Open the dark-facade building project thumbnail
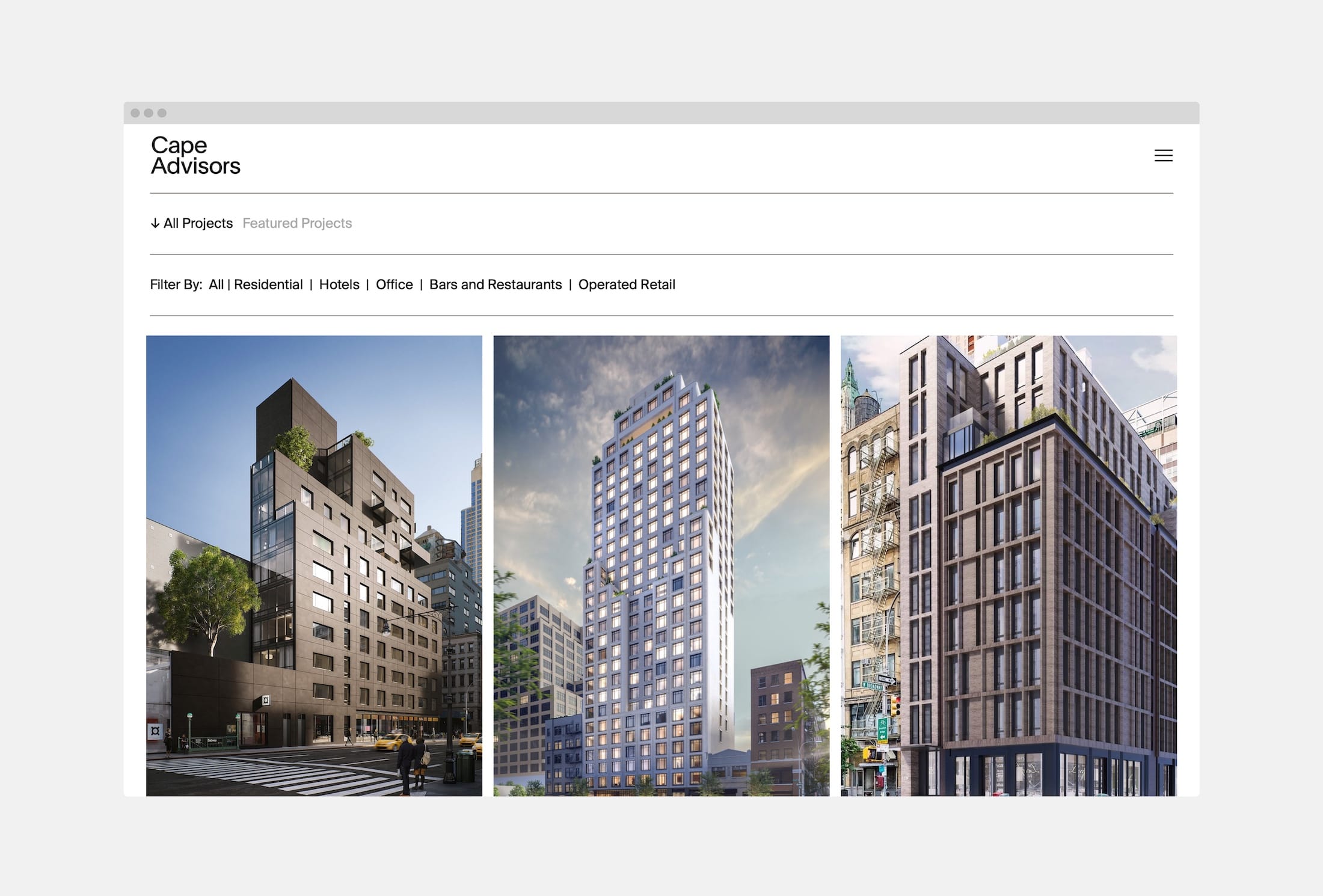1323x896 pixels. point(314,566)
